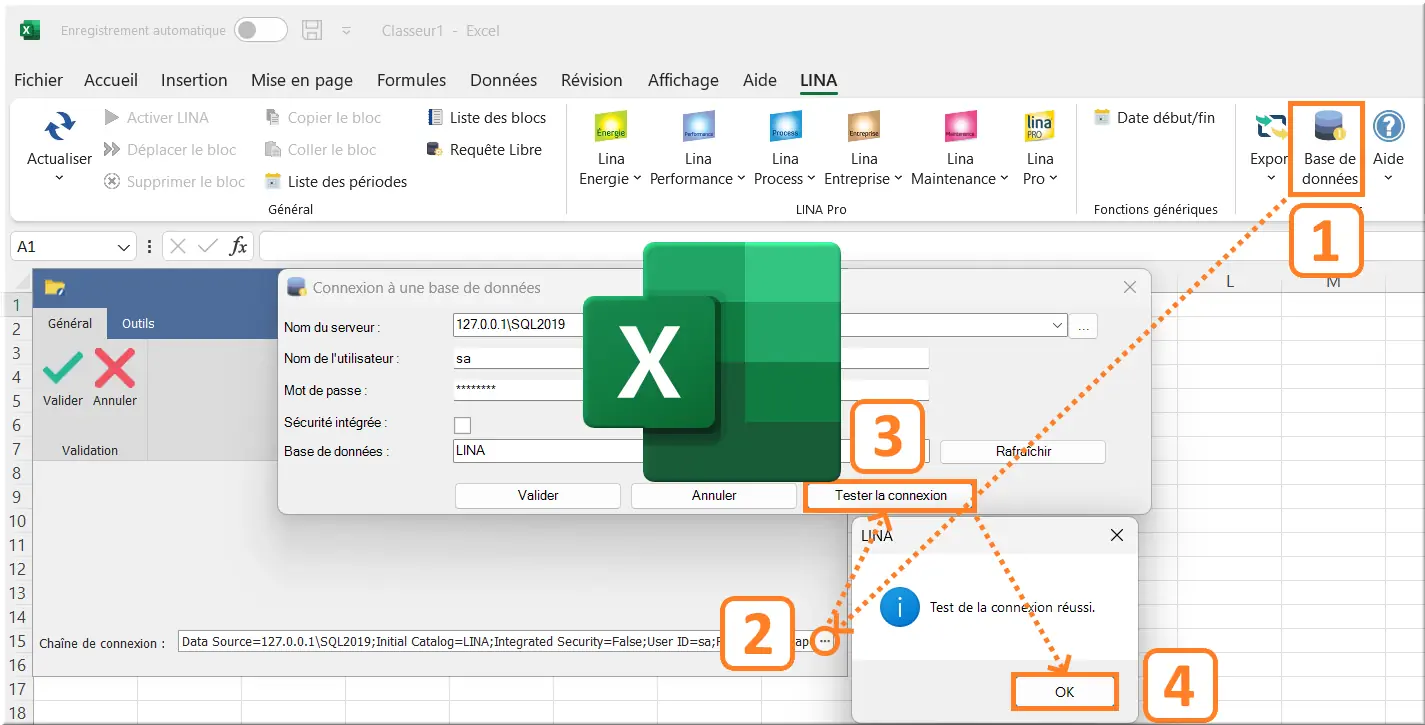Viewport: 1425px width, 725px height.
Task: Click Date début/fin
Action: [1155, 117]
